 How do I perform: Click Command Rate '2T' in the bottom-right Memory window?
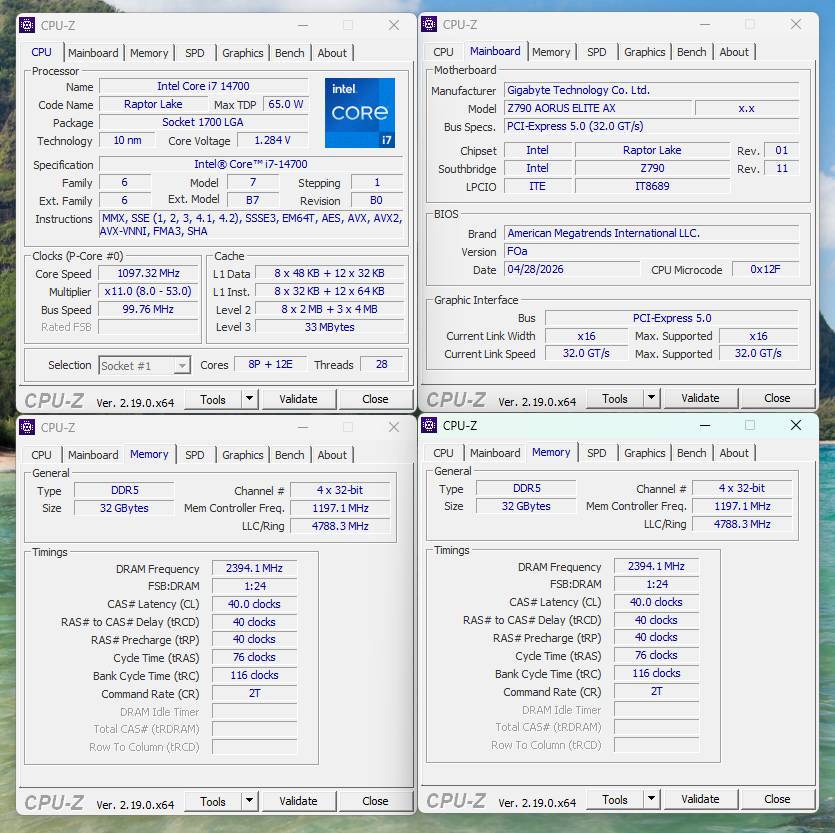click(657, 691)
